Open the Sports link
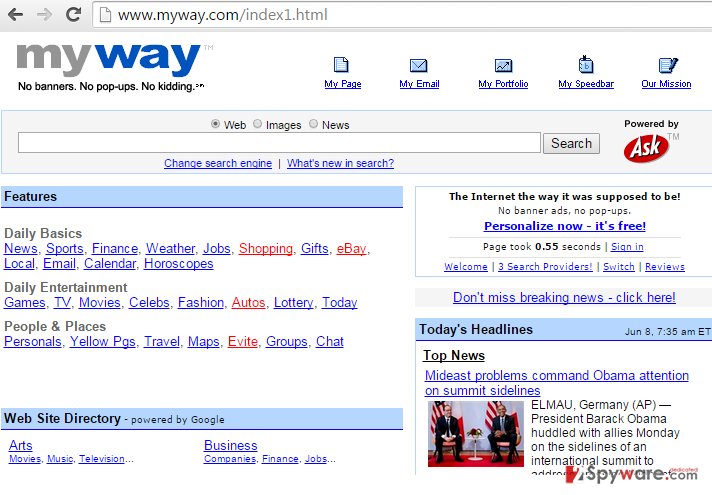The height and width of the screenshot is (495, 712). (x=65, y=249)
